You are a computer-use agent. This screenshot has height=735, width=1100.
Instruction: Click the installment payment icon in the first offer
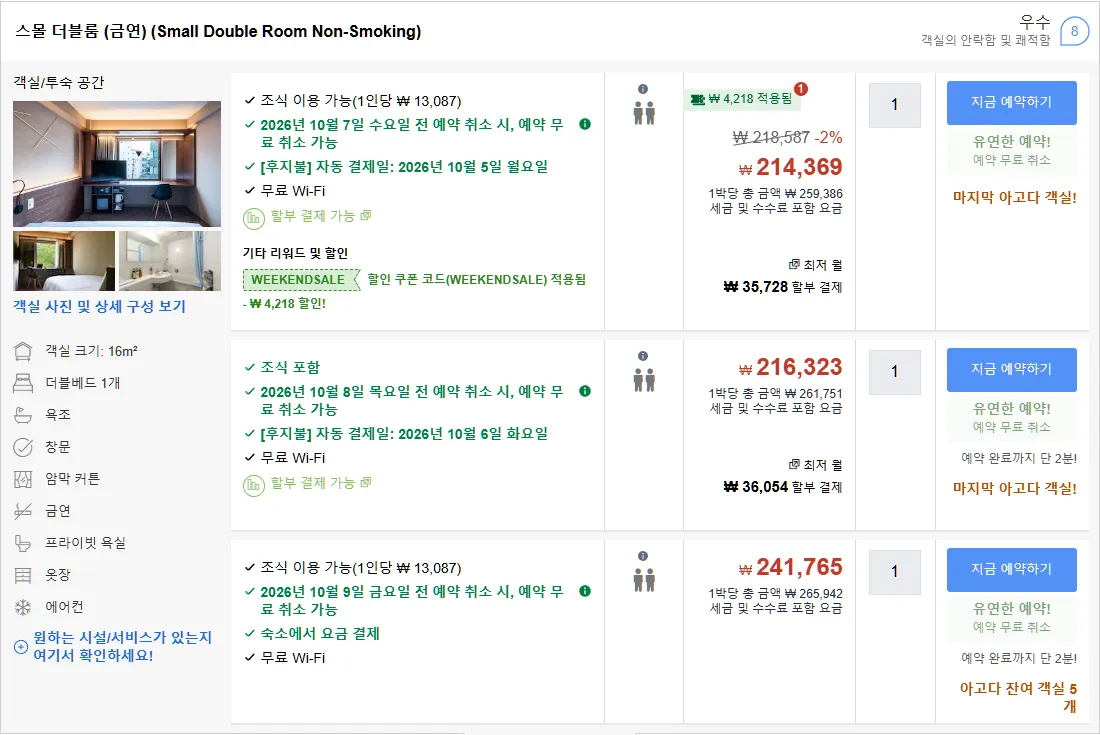click(x=253, y=219)
